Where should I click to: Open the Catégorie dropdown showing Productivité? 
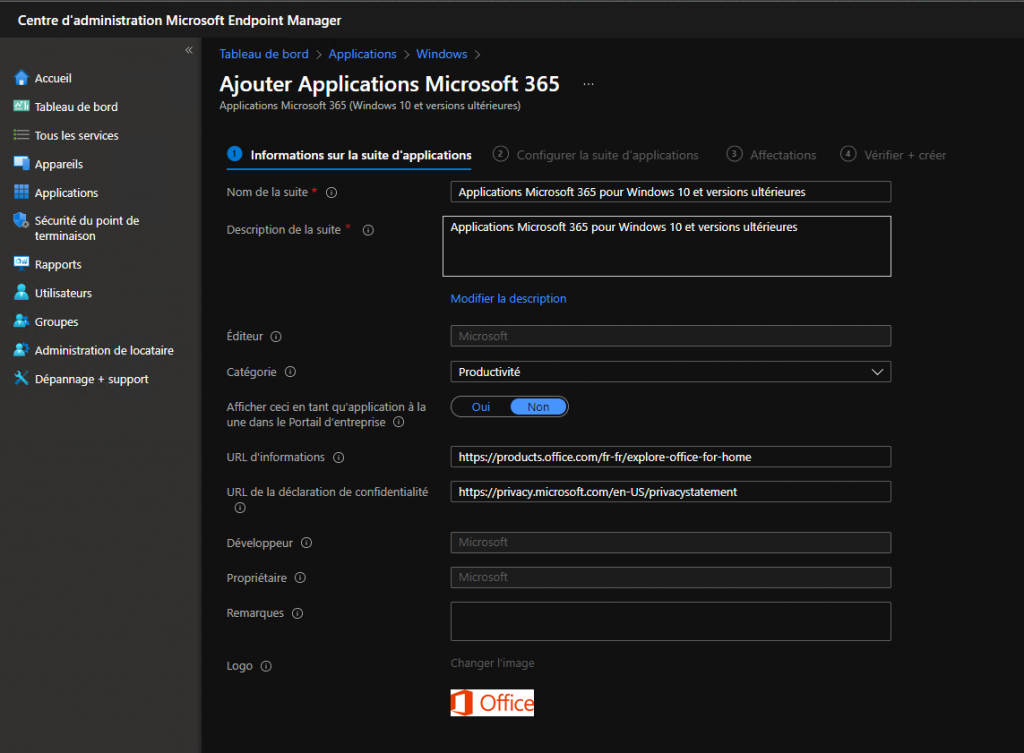click(671, 372)
